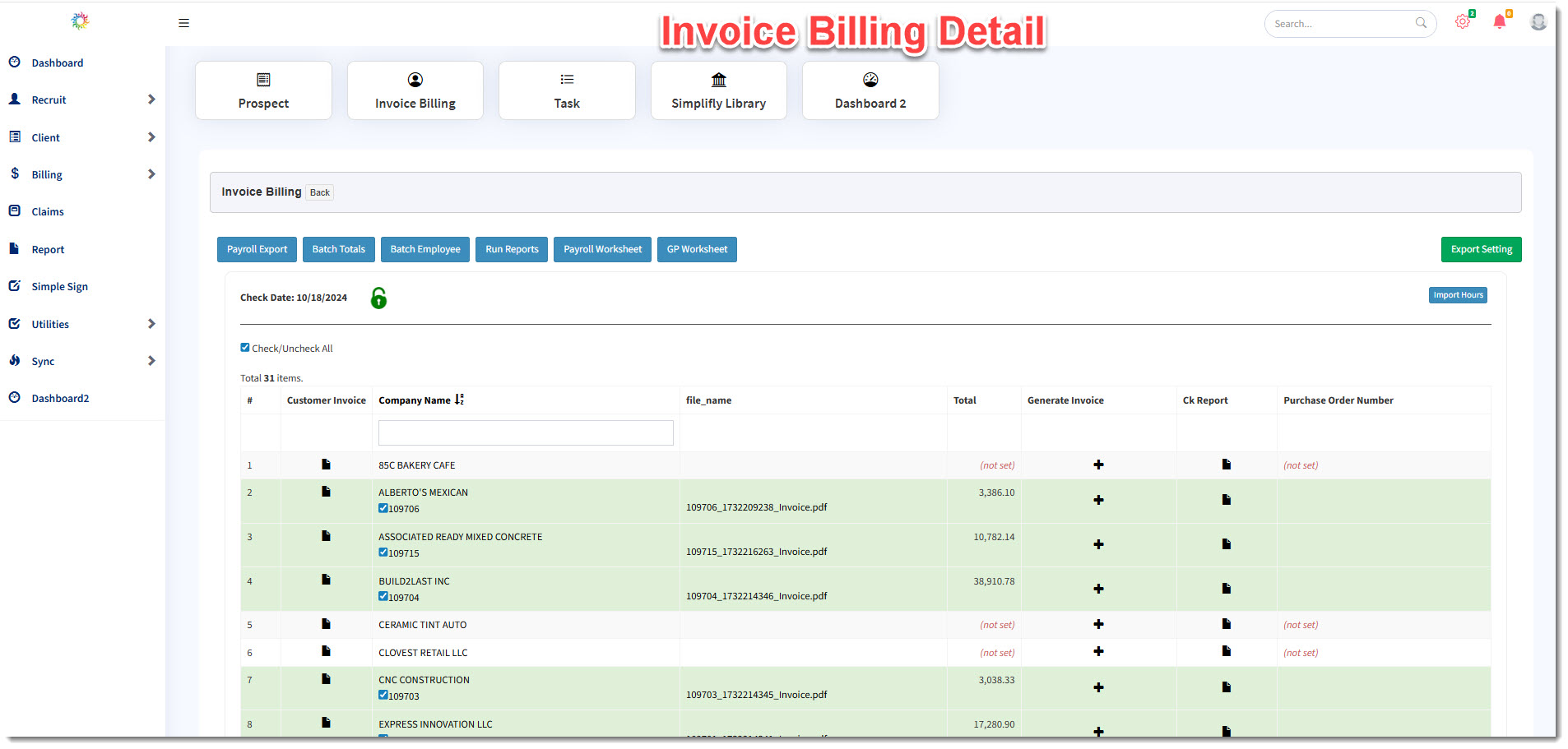Viewport: 1568px width, 749px height.
Task: Click the user profile avatar
Action: 1538,22
